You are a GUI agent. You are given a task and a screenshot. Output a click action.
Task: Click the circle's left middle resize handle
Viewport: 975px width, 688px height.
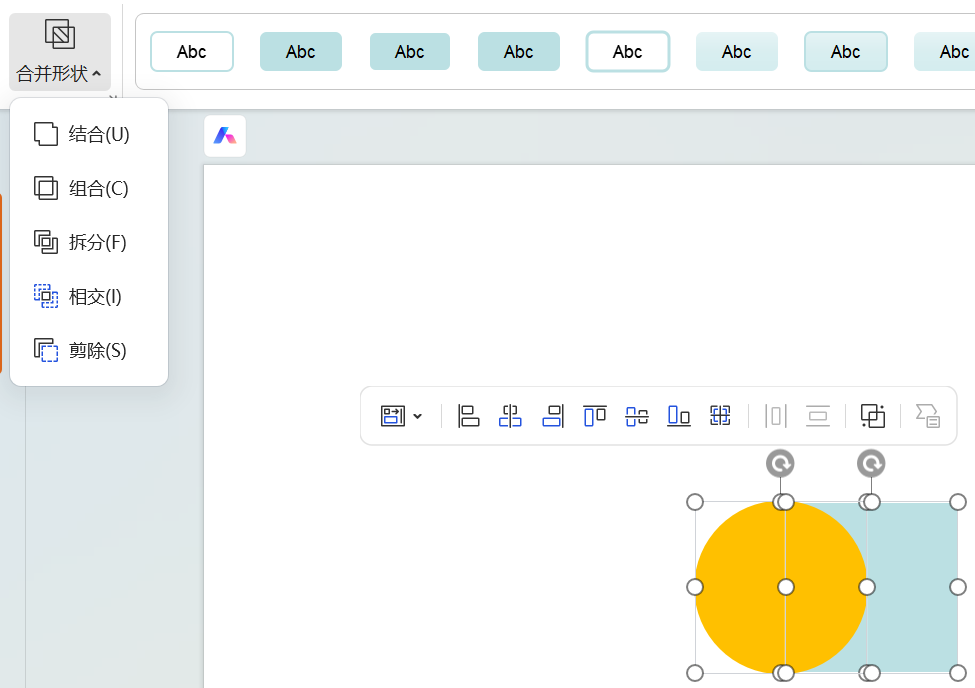click(695, 587)
